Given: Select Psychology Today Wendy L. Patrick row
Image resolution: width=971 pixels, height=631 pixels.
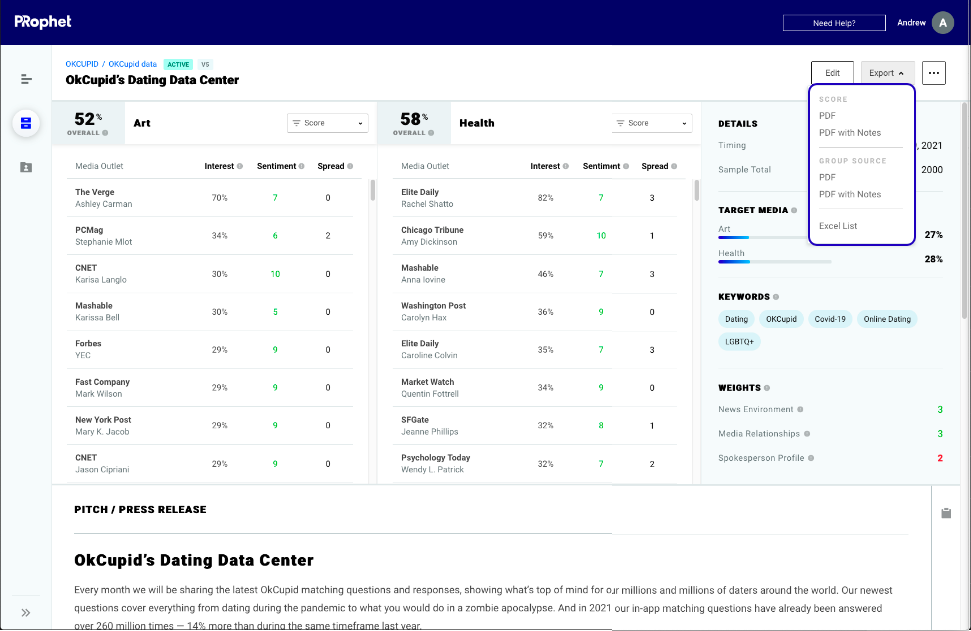Looking at the screenshot, I should pos(535,463).
